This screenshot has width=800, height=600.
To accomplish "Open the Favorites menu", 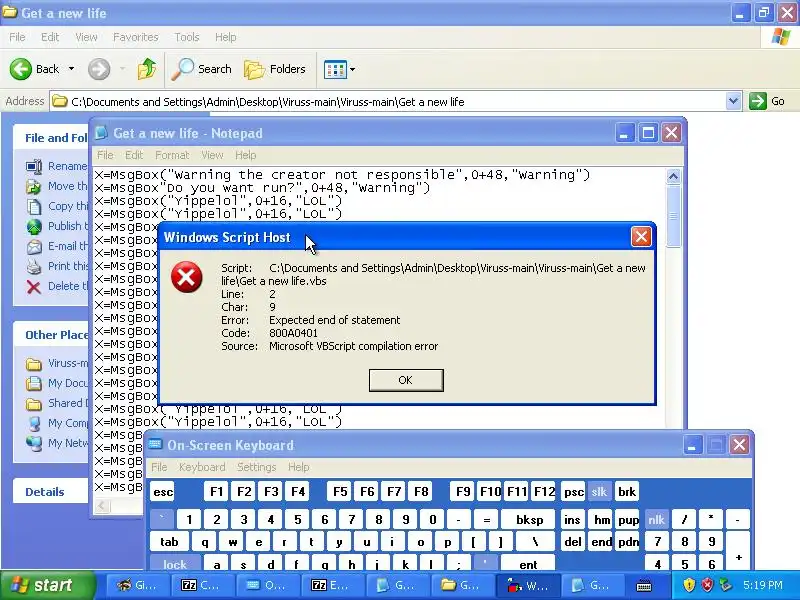I will [136, 37].
